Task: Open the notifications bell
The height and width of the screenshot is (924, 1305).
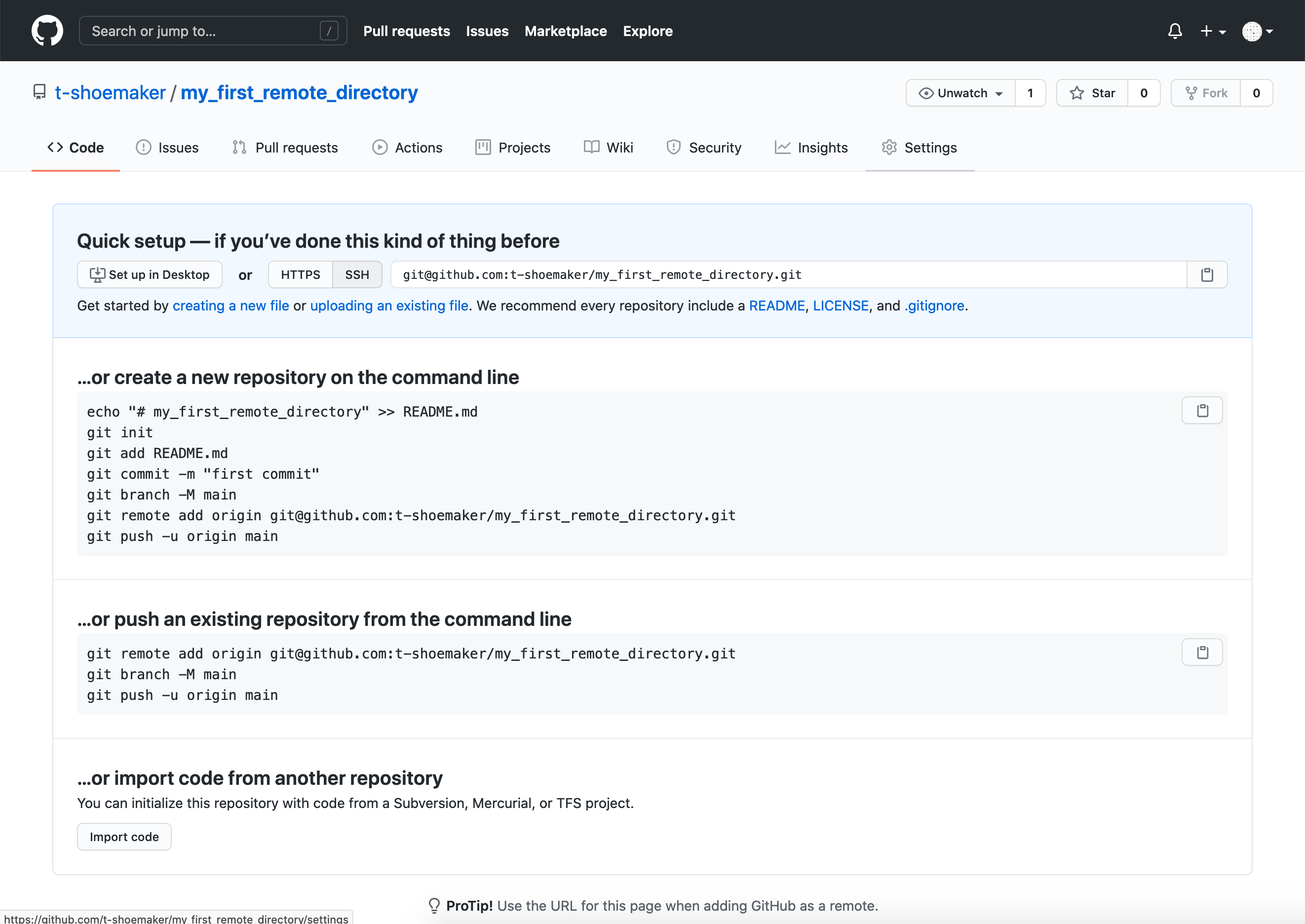Action: pos(1175,31)
